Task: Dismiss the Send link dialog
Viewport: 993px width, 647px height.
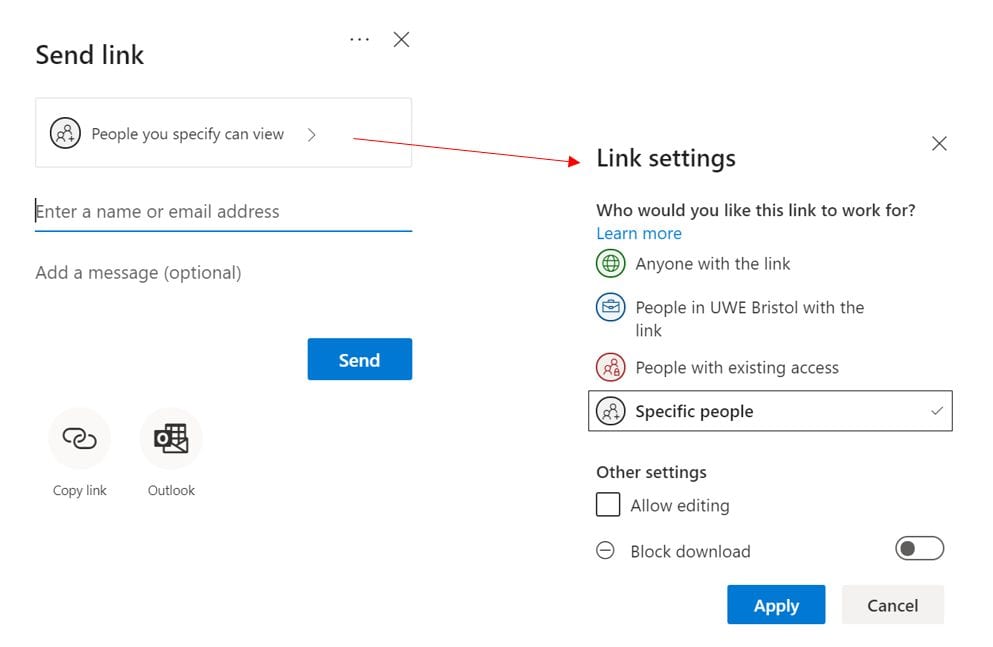Action: [400, 39]
